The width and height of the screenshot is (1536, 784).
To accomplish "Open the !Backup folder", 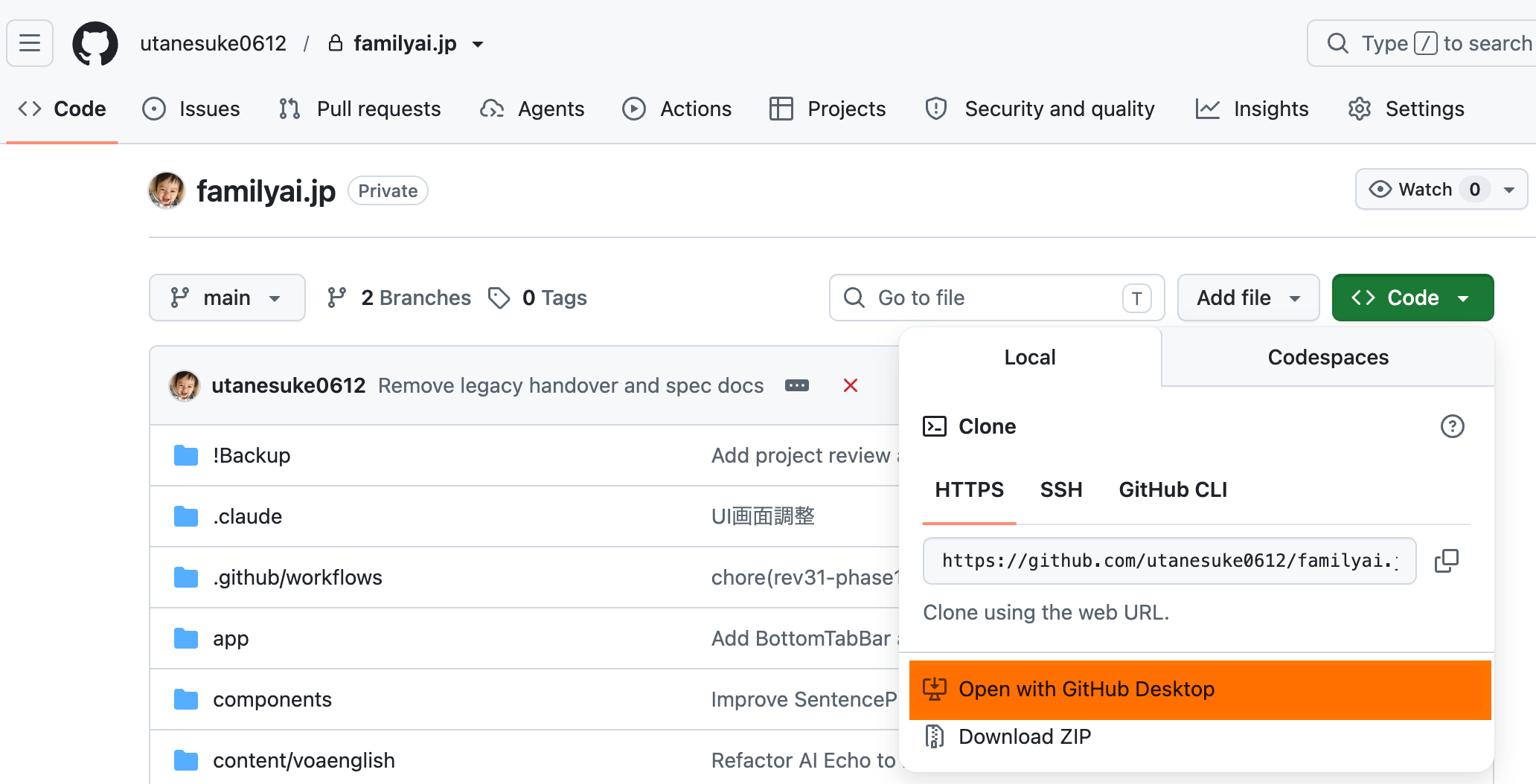I will (x=252, y=455).
